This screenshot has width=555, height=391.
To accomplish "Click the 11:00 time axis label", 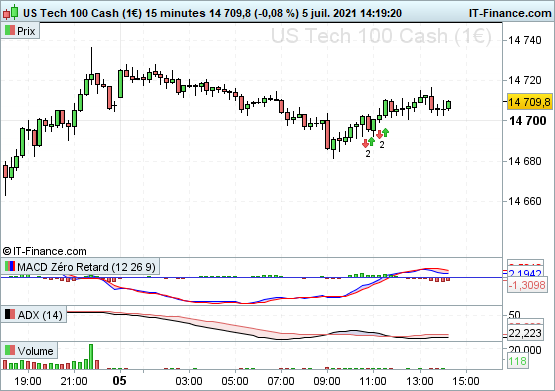I will pyautogui.click(x=373, y=381).
